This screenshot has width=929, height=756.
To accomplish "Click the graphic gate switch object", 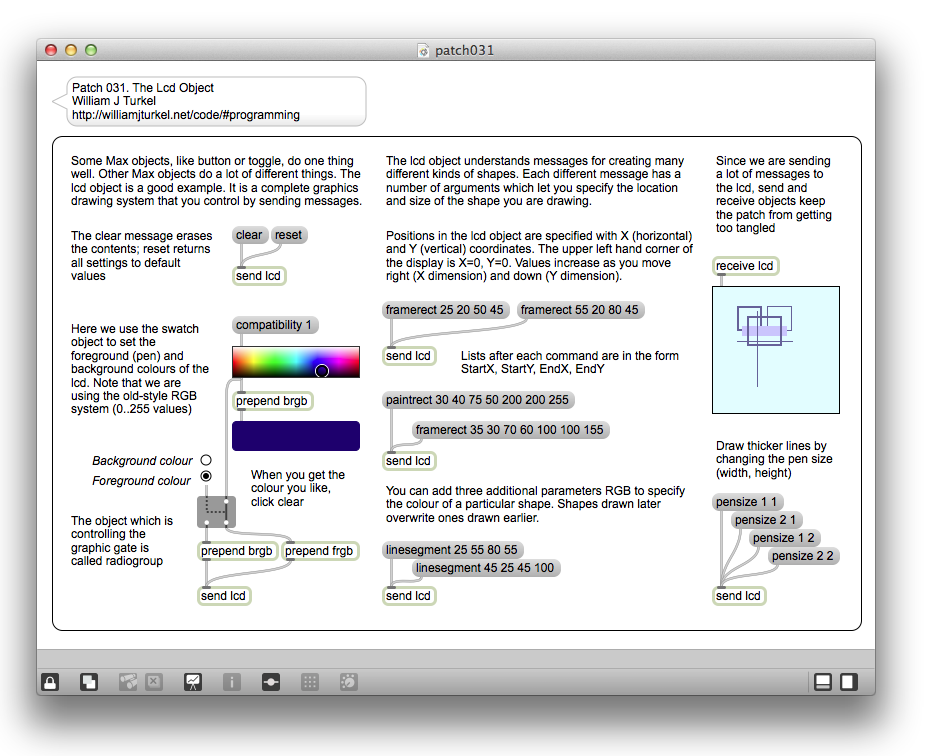I will click(x=215, y=511).
